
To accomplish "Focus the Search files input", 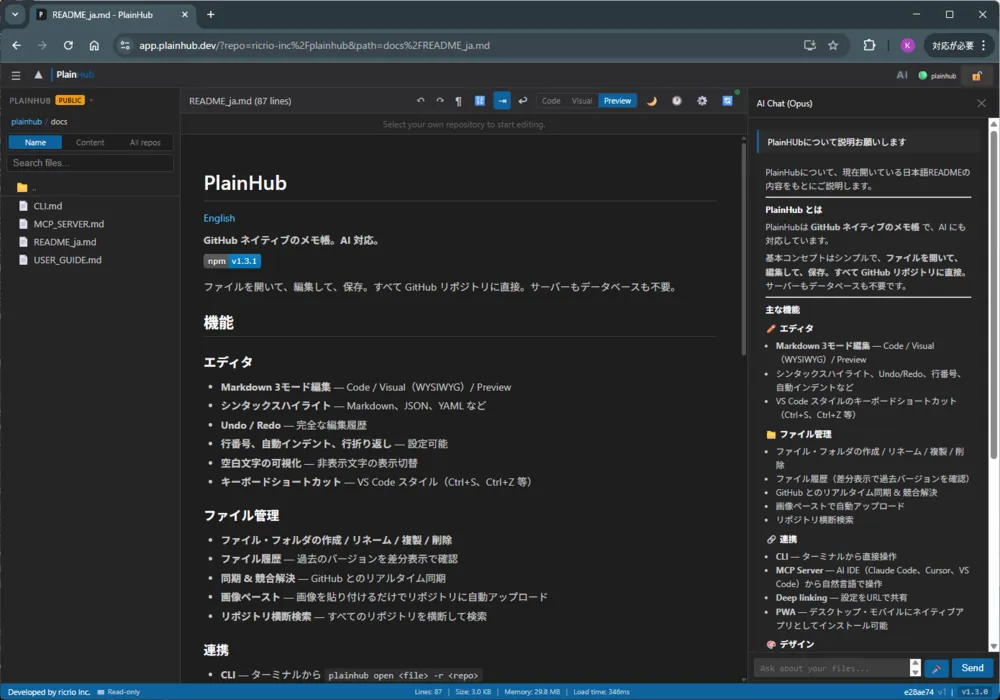I will point(90,163).
